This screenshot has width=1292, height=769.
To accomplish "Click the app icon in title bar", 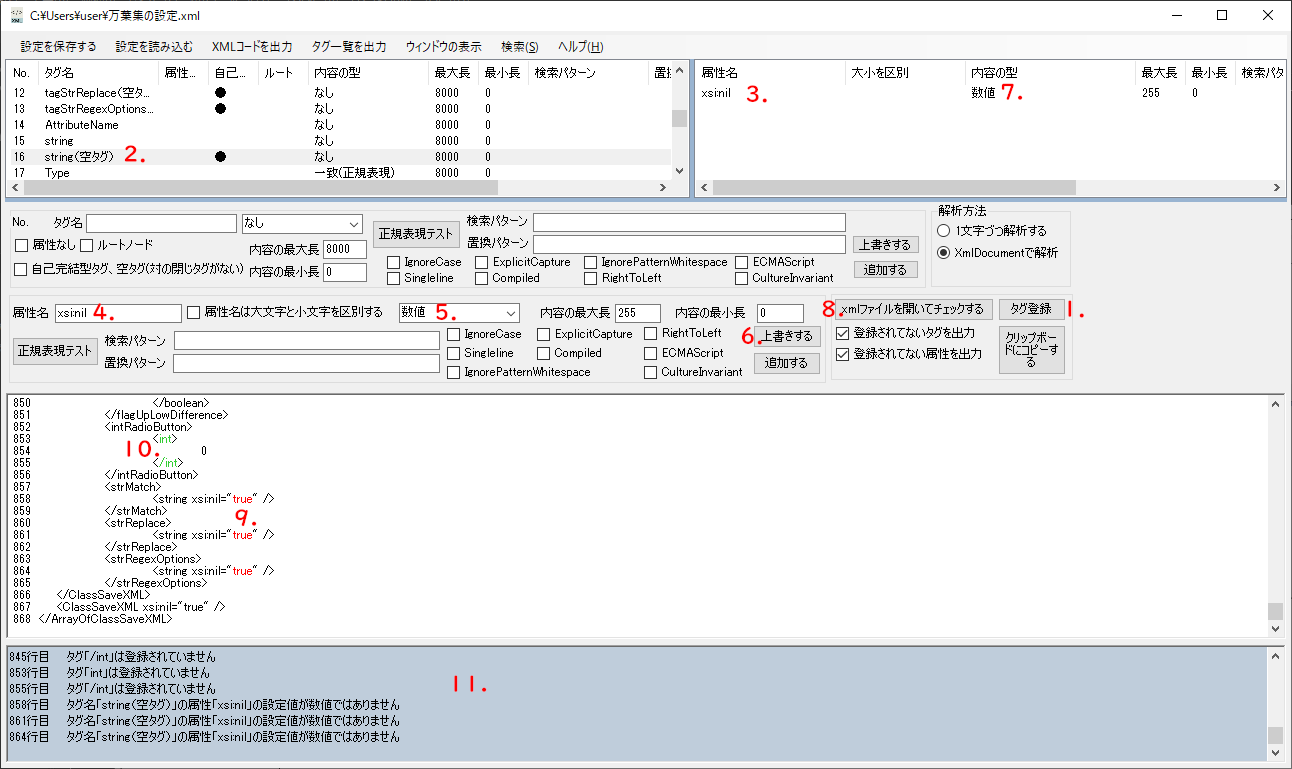I will point(16,15).
